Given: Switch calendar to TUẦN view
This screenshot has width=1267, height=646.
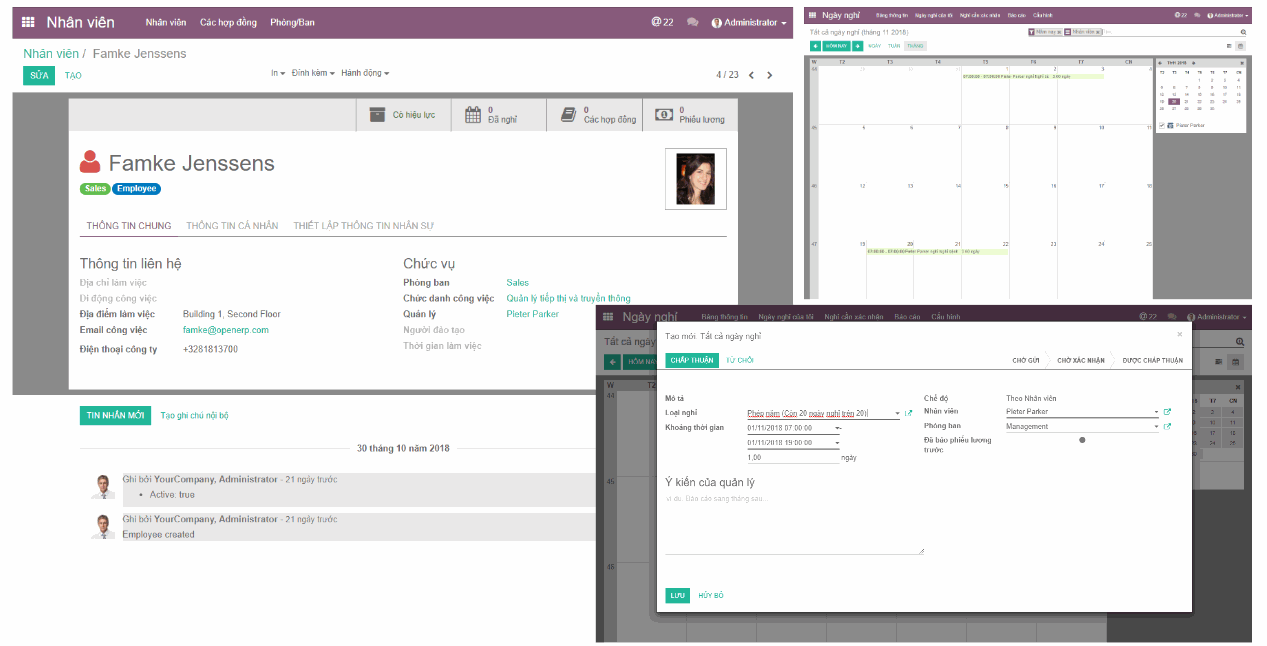Looking at the screenshot, I should click(x=893, y=45).
